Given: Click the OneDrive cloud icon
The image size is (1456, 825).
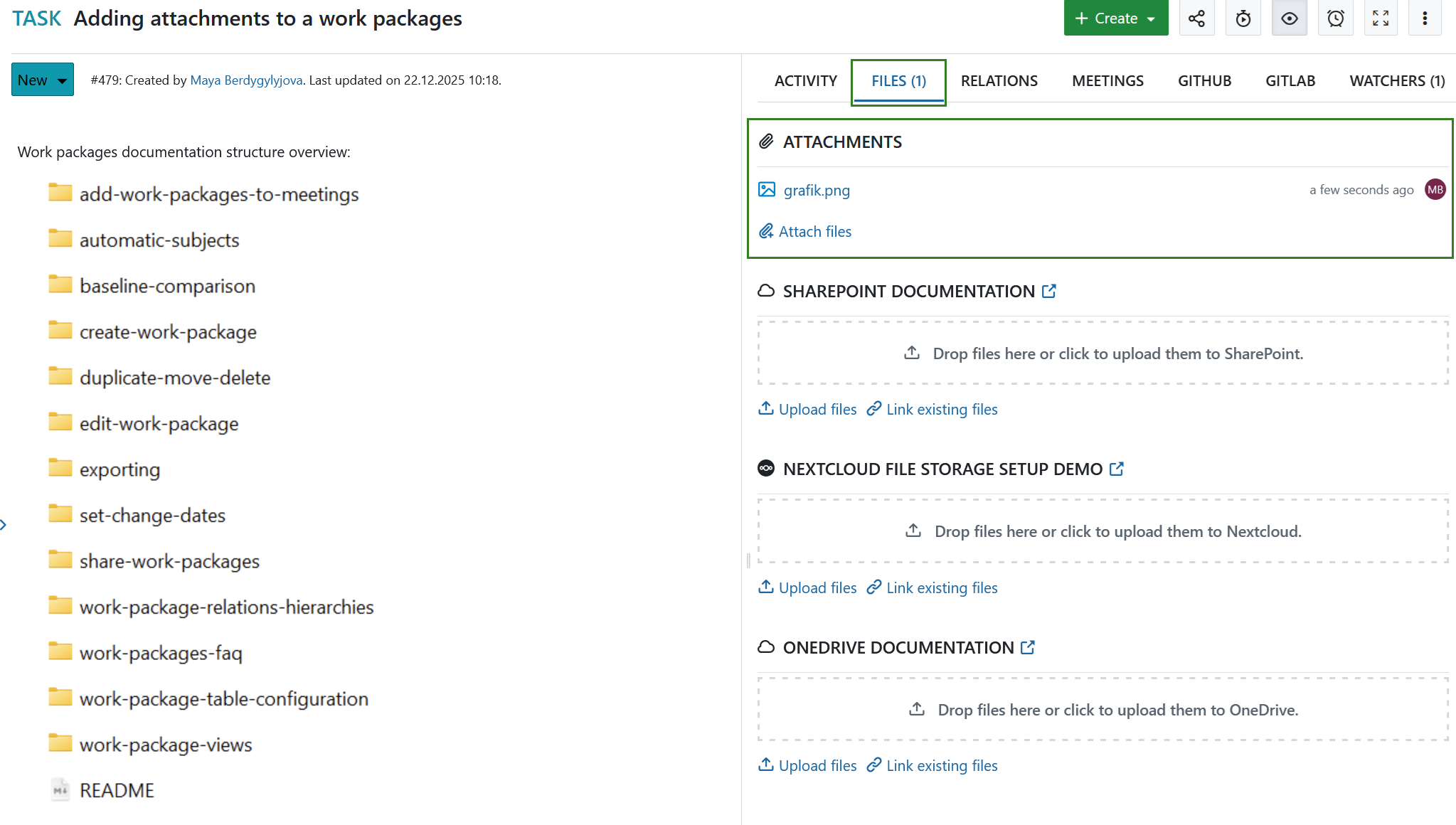Looking at the screenshot, I should pyautogui.click(x=766, y=646).
